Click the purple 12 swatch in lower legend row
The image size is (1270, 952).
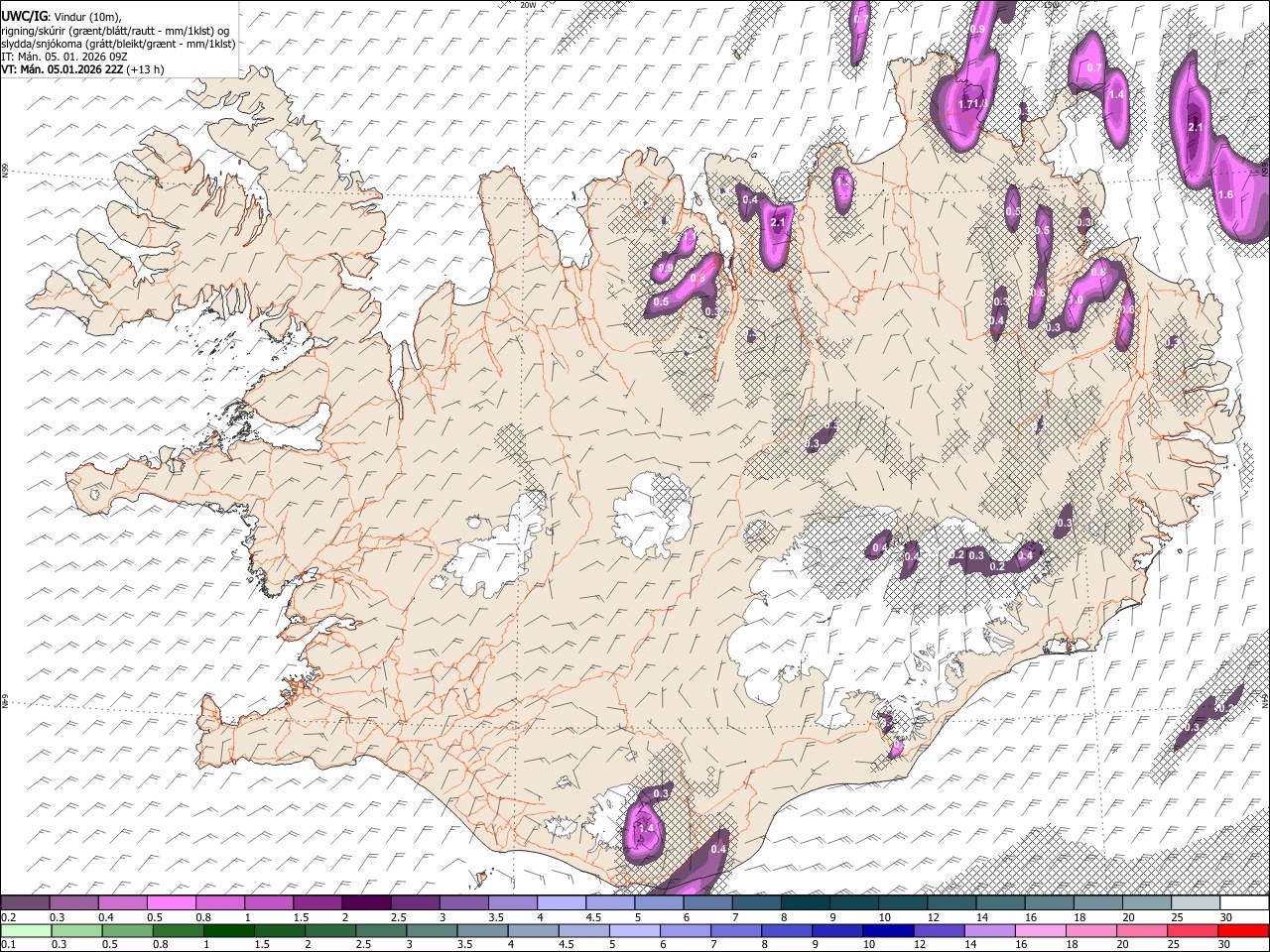[x=939, y=930]
